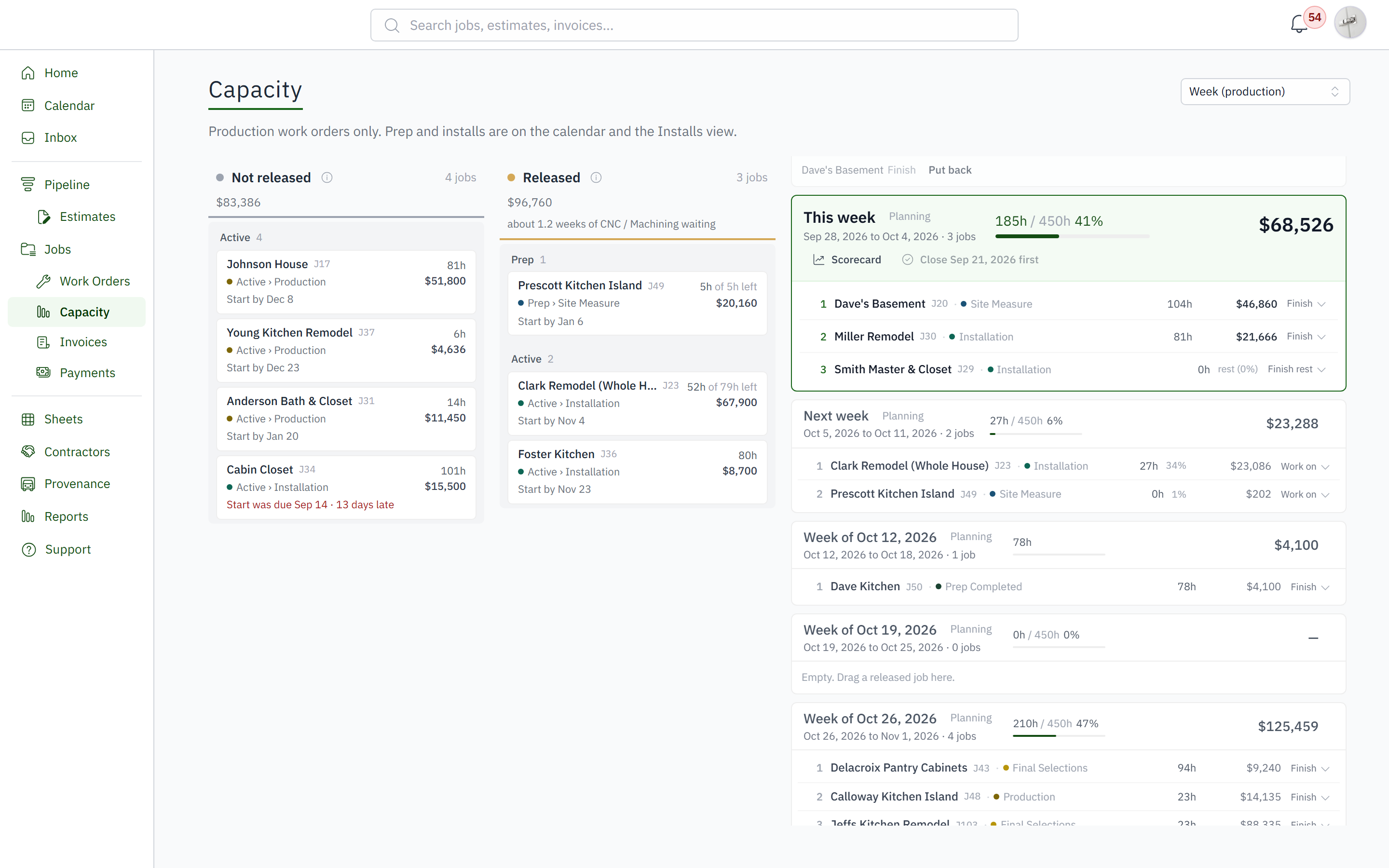Click the Jobs folder icon

28,249
